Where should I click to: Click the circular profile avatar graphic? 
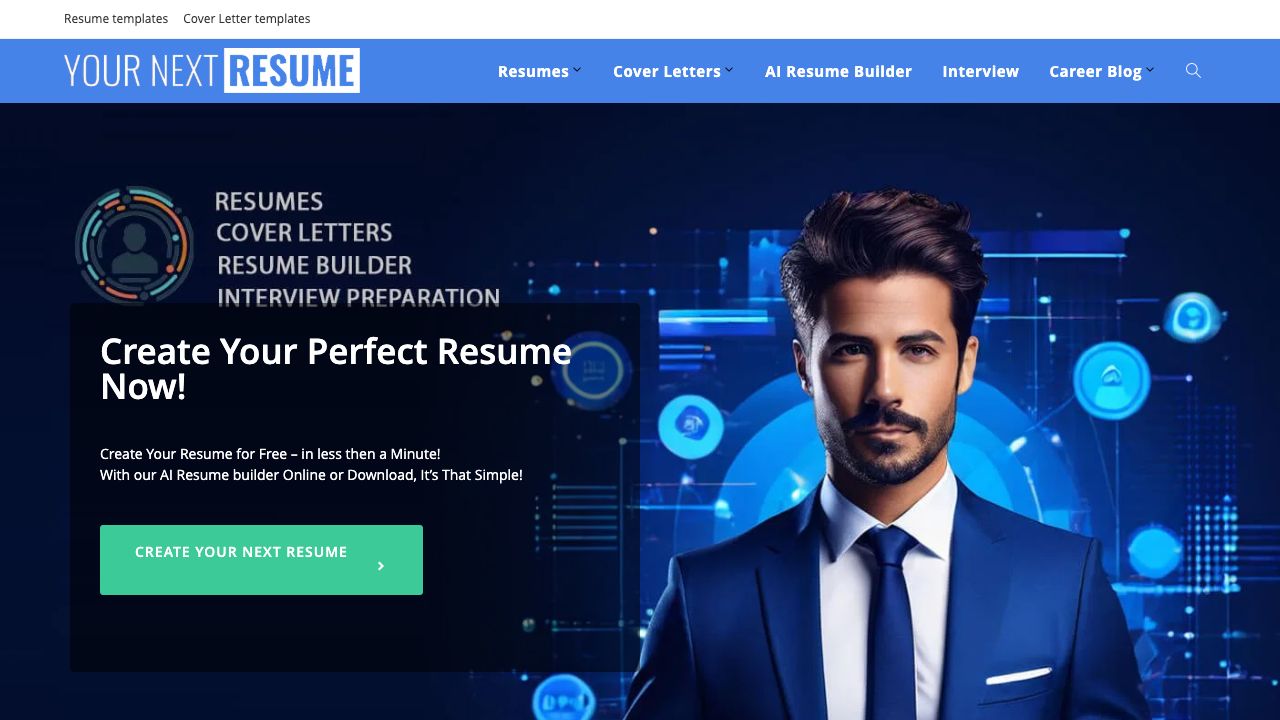(134, 245)
